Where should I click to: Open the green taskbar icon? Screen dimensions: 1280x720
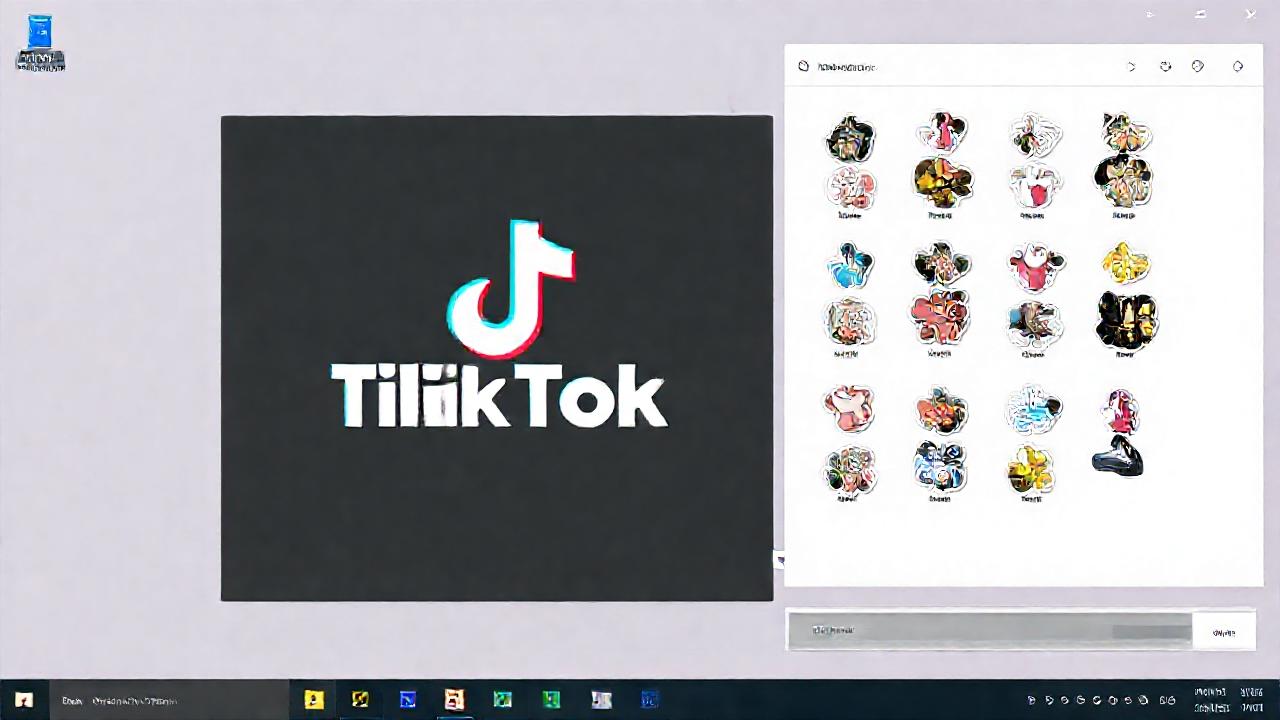(x=551, y=700)
